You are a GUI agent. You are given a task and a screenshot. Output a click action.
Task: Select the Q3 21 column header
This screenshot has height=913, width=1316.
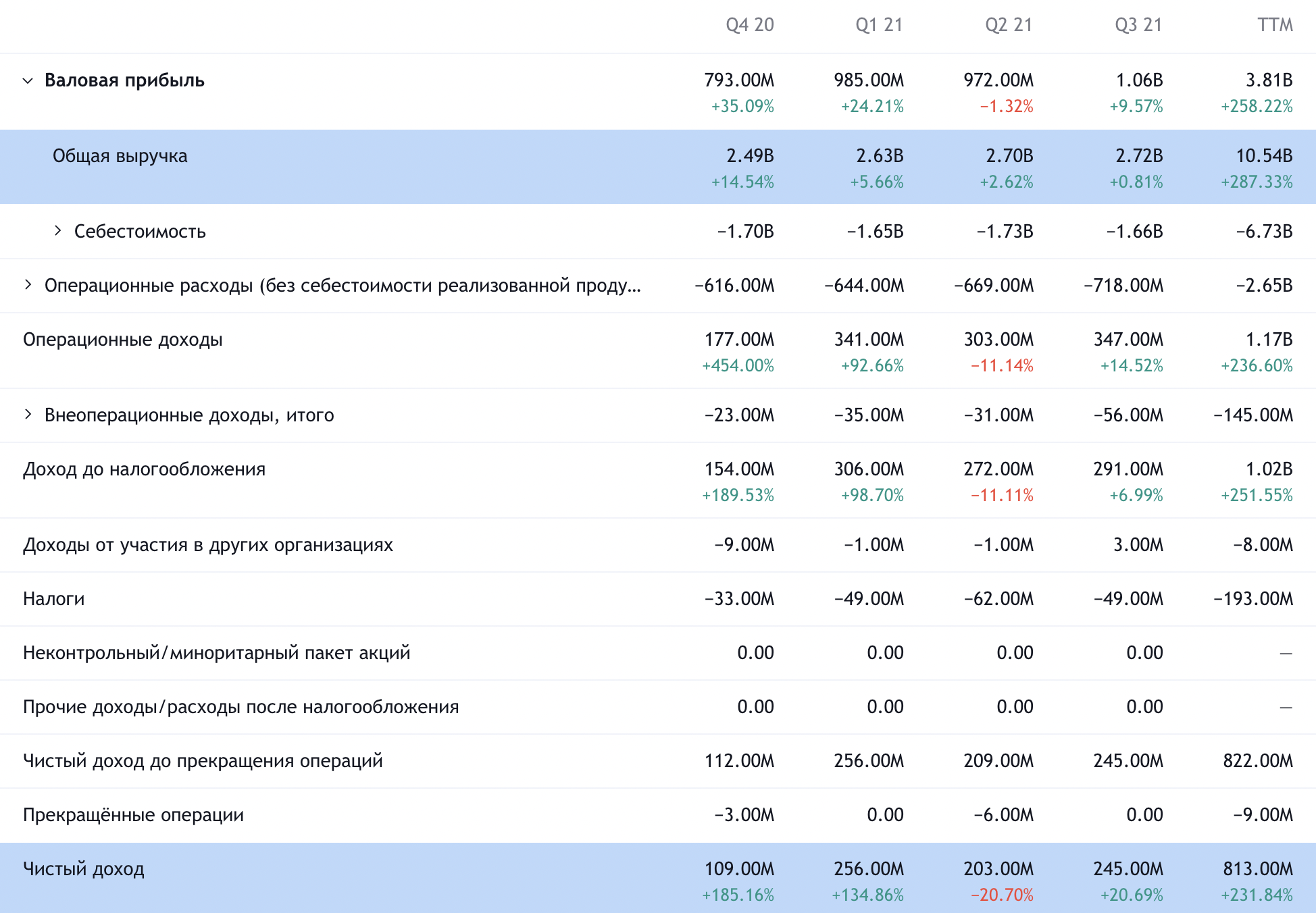pyautogui.click(x=1138, y=25)
